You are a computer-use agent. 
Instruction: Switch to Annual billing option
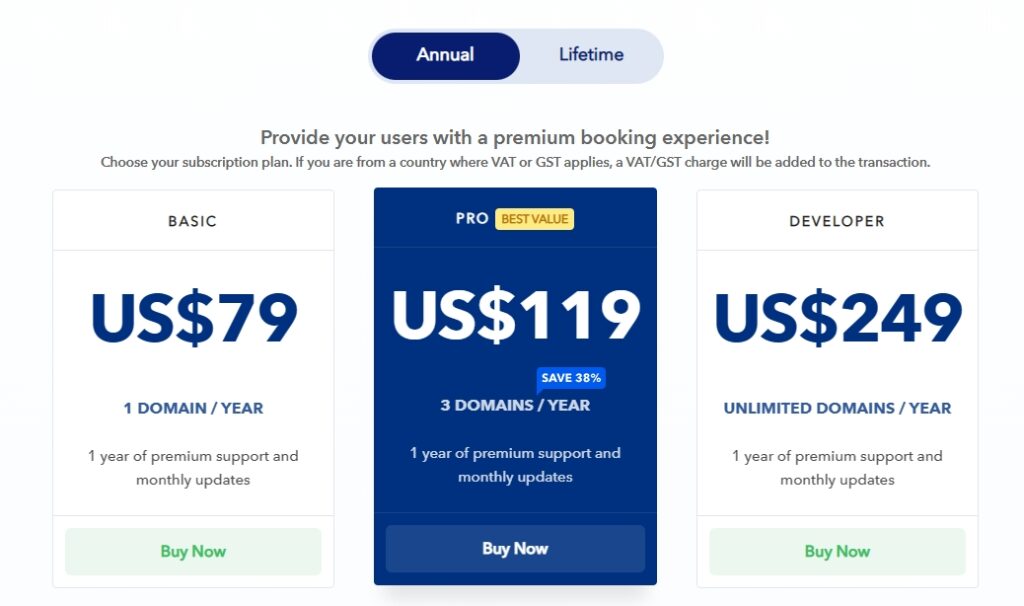445,55
